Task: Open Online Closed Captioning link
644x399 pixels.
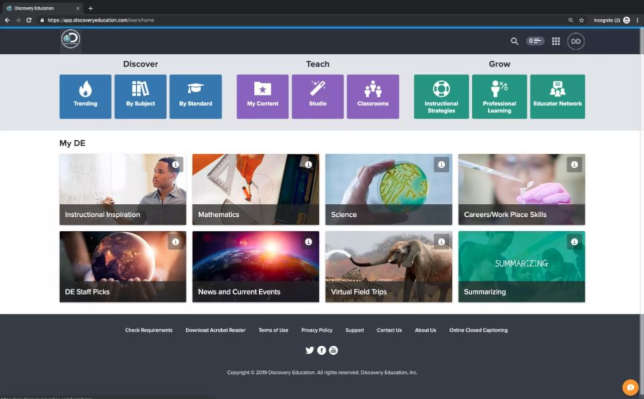Action: [x=478, y=330]
